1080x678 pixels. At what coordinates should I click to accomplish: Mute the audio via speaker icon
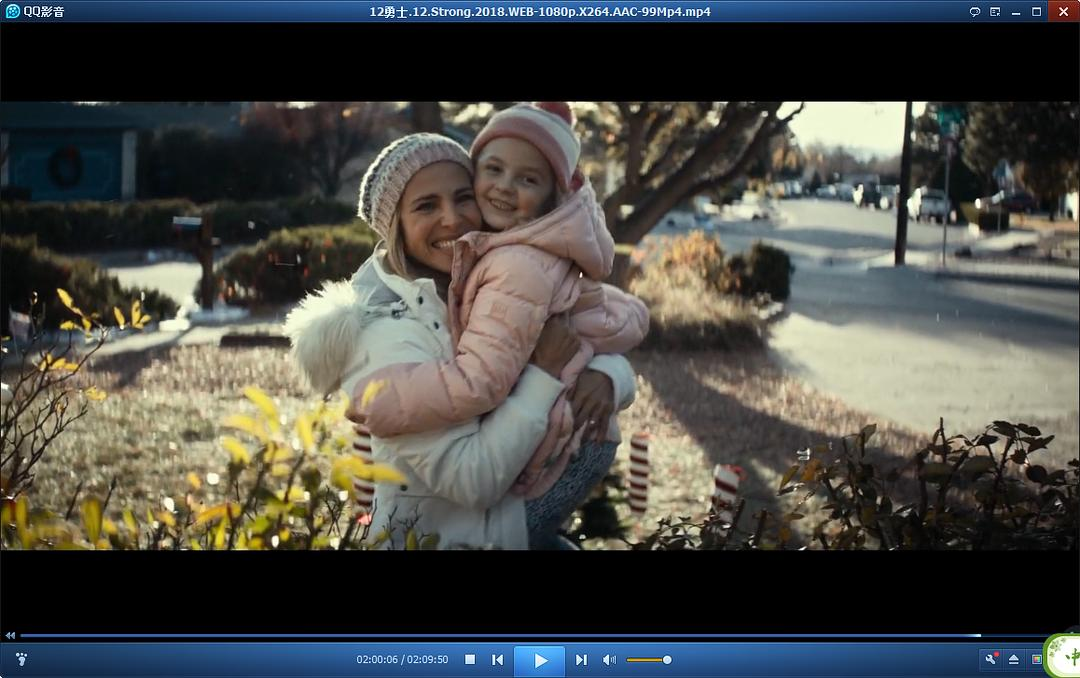[609, 660]
